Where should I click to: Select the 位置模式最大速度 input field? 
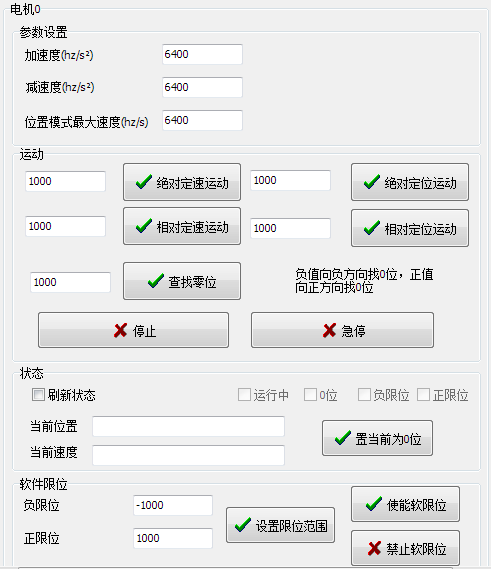coord(202,120)
